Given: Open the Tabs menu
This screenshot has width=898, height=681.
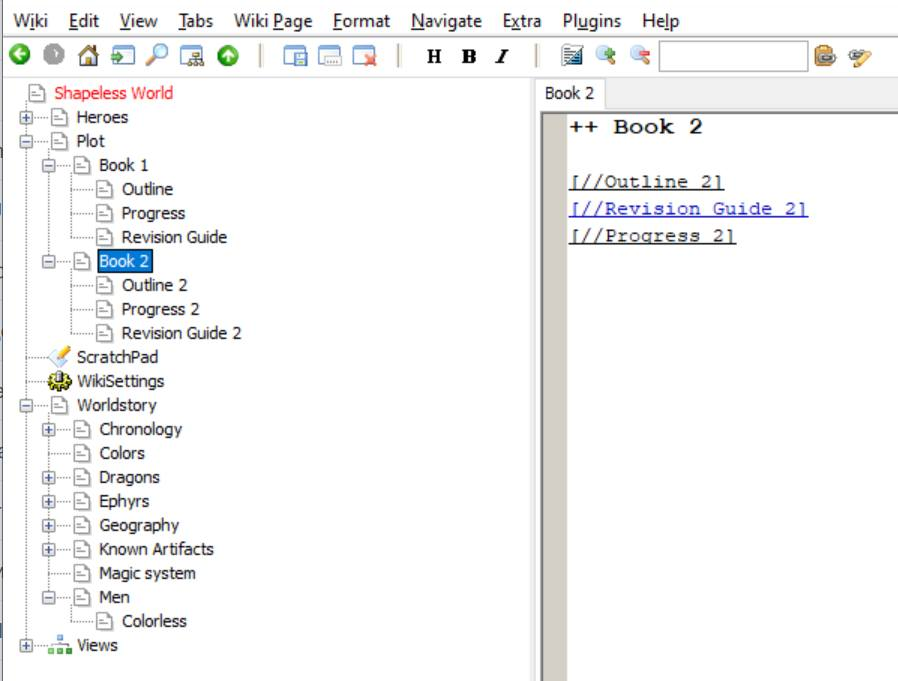Looking at the screenshot, I should [195, 21].
